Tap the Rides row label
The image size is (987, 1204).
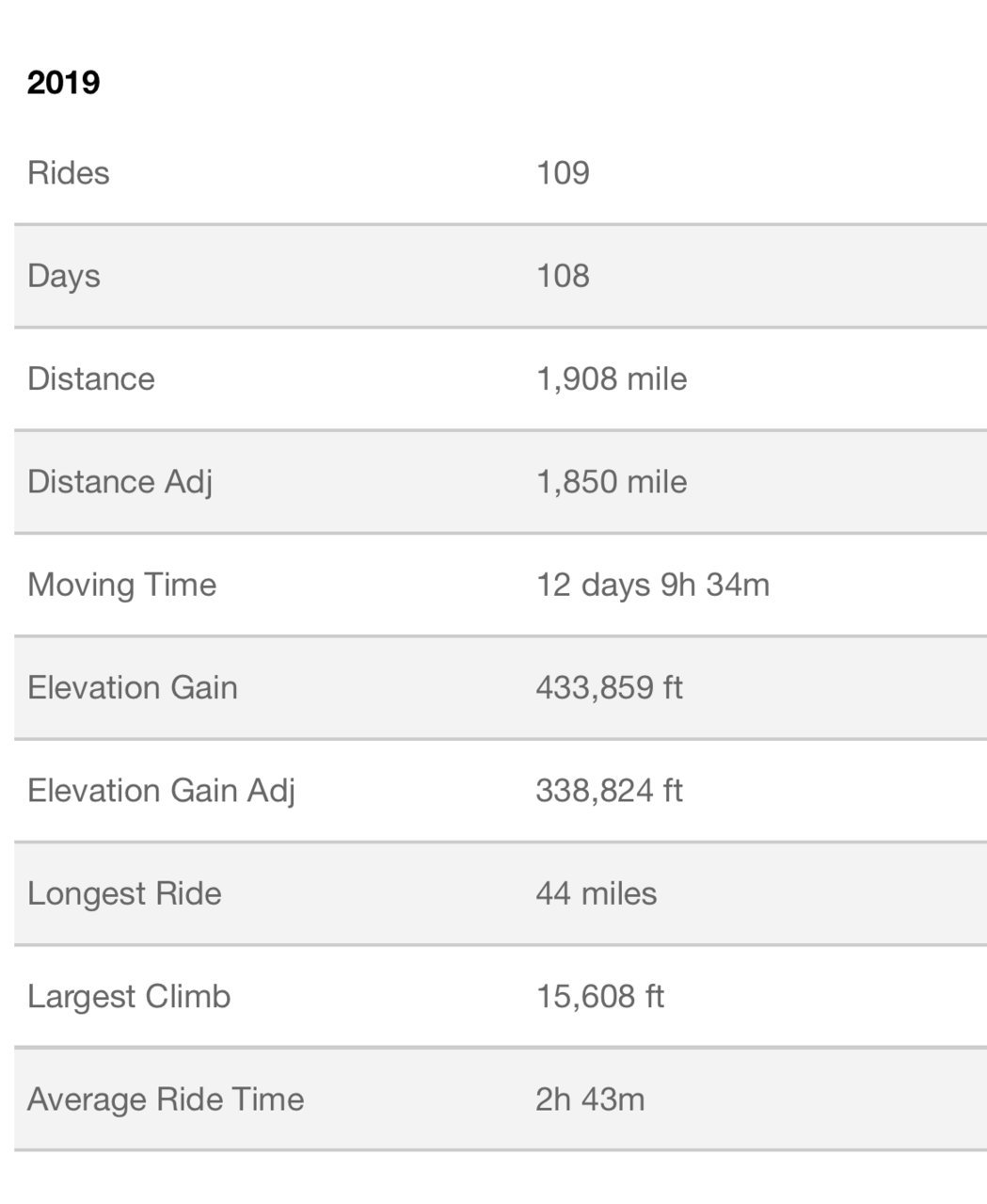point(69,172)
